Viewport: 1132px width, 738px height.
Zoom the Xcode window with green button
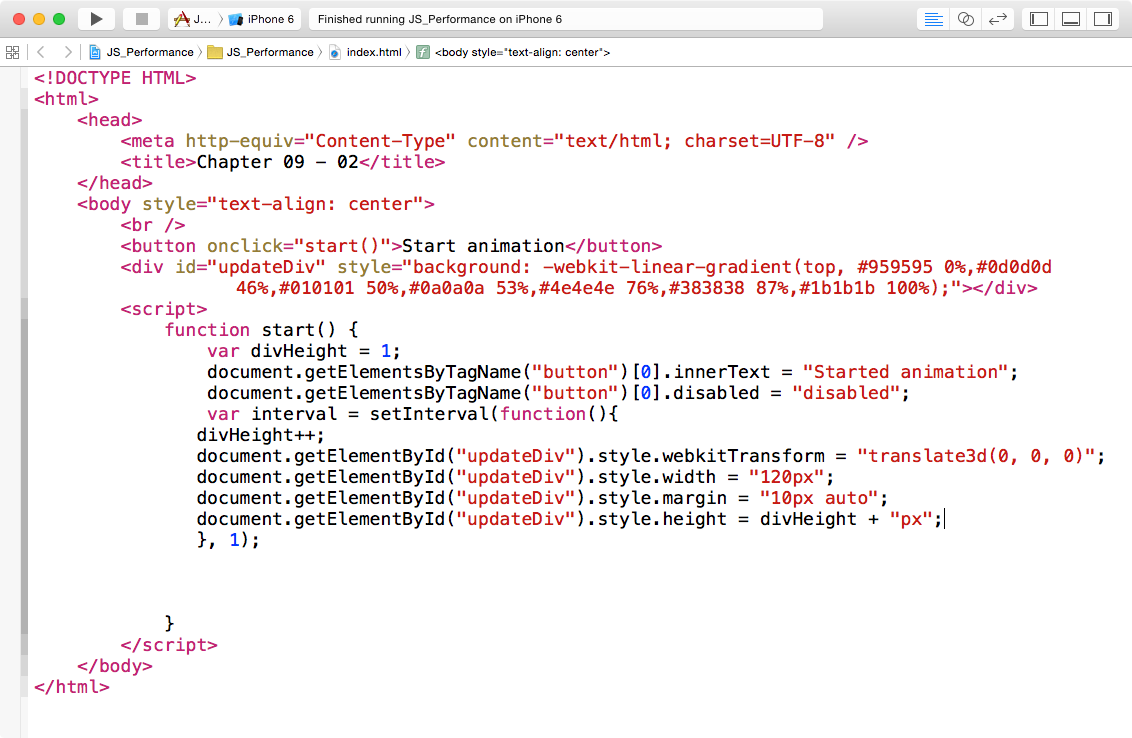click(x=59, y=19)
